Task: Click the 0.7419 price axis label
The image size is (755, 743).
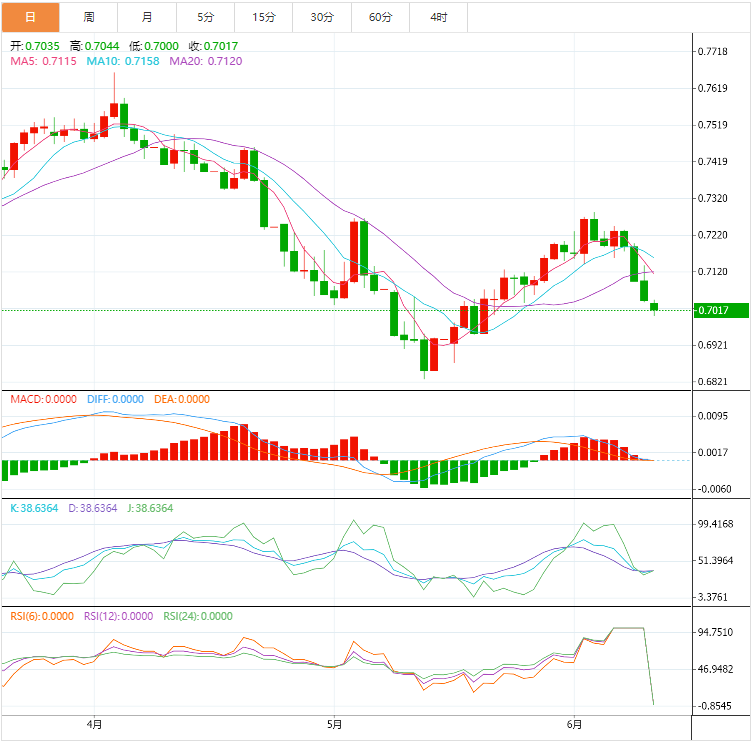Action: [x=713, y=161]
